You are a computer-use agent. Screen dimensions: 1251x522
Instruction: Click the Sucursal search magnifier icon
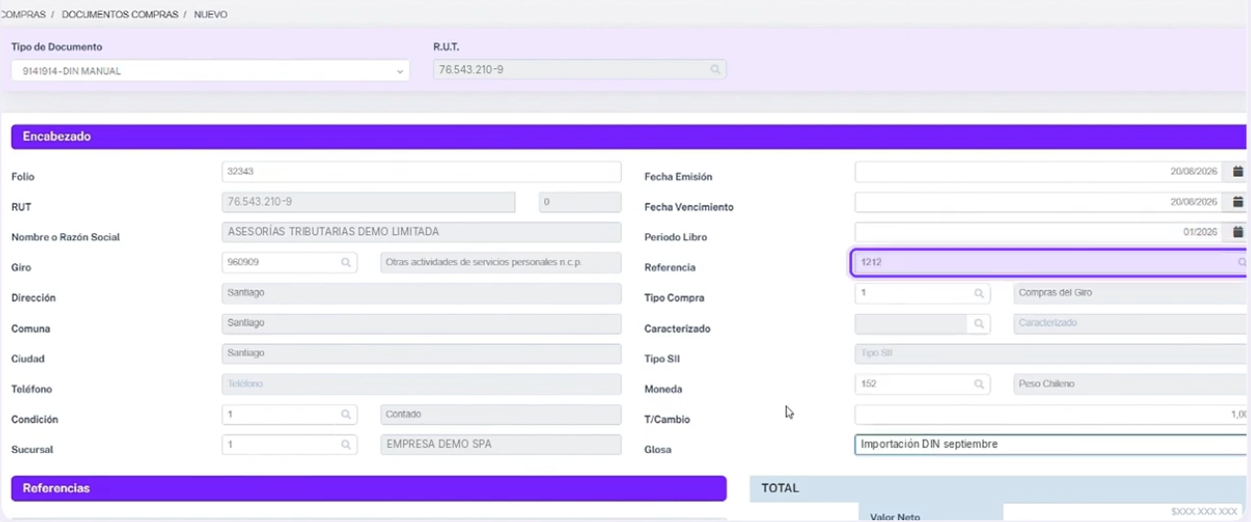pos(346,445)
